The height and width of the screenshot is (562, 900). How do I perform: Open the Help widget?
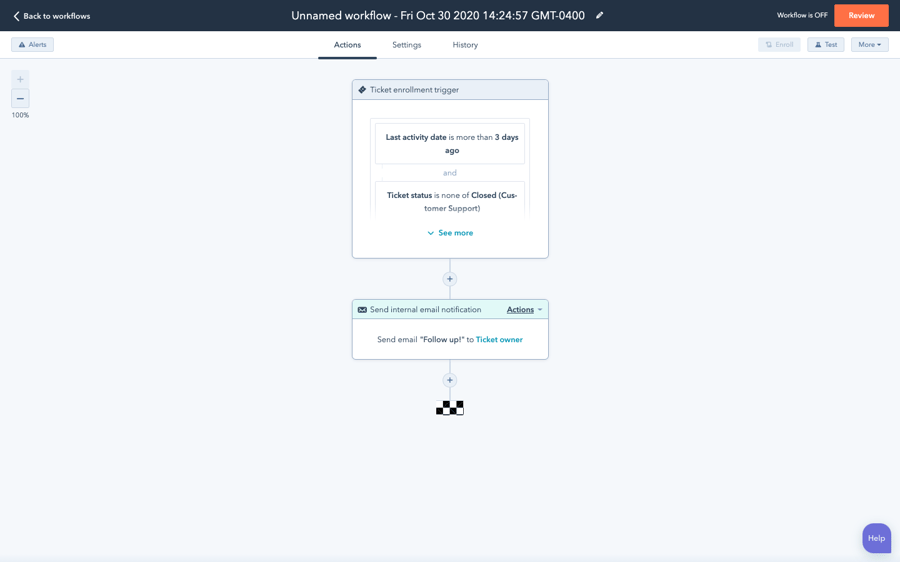pos(876,538)
